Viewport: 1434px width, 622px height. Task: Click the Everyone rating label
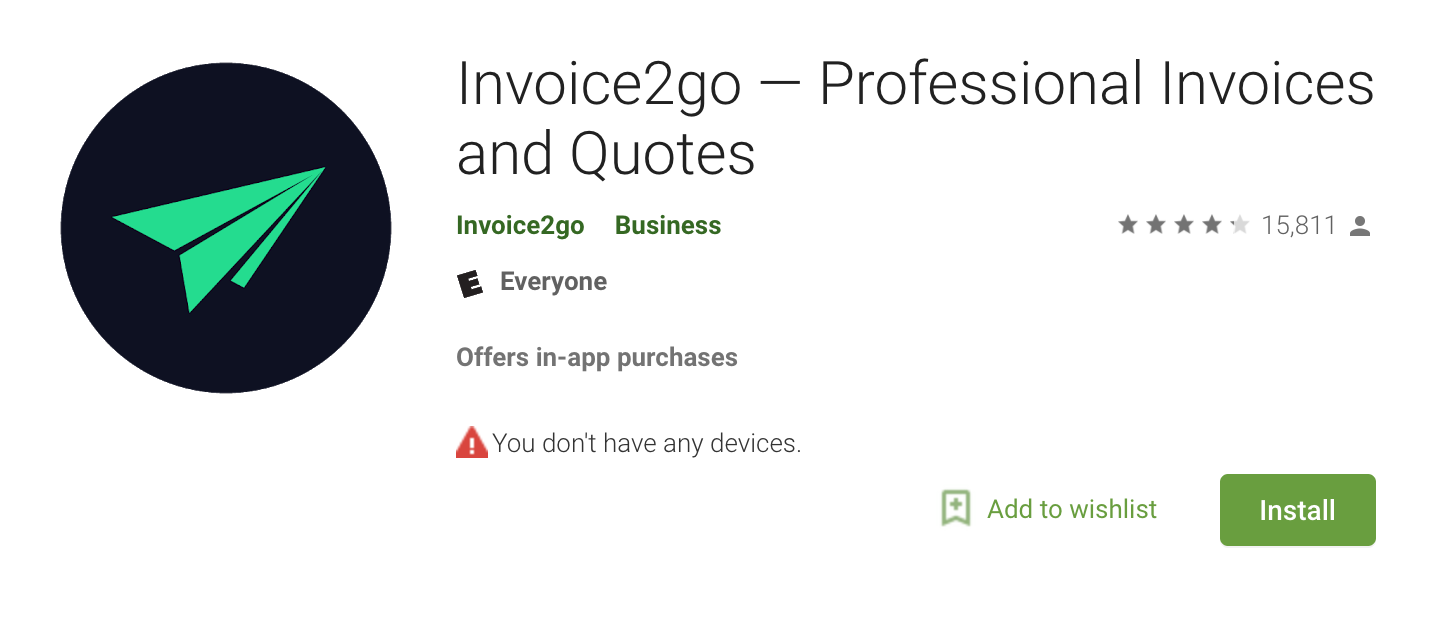coord(554,282)
